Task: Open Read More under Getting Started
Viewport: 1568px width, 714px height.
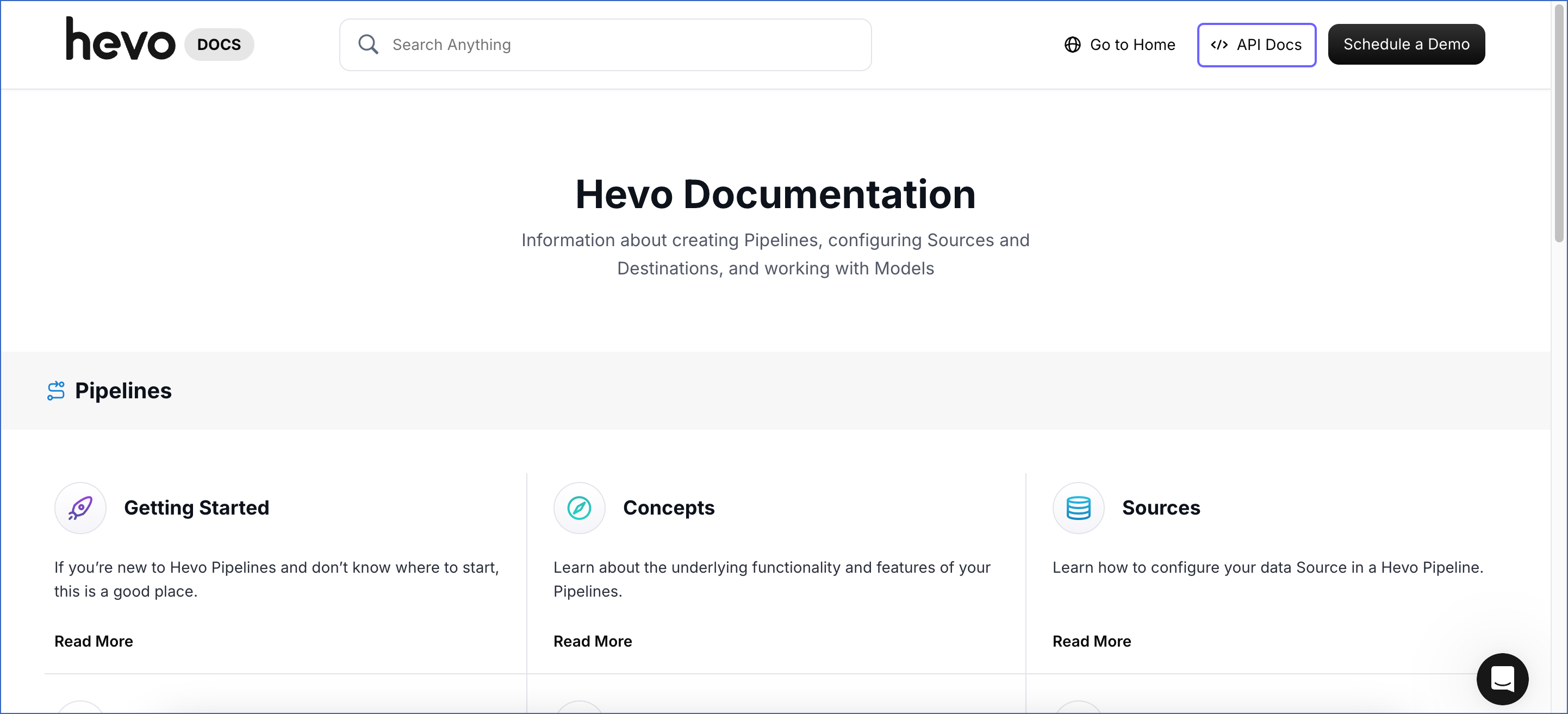Action: click(x=93, y=641)
